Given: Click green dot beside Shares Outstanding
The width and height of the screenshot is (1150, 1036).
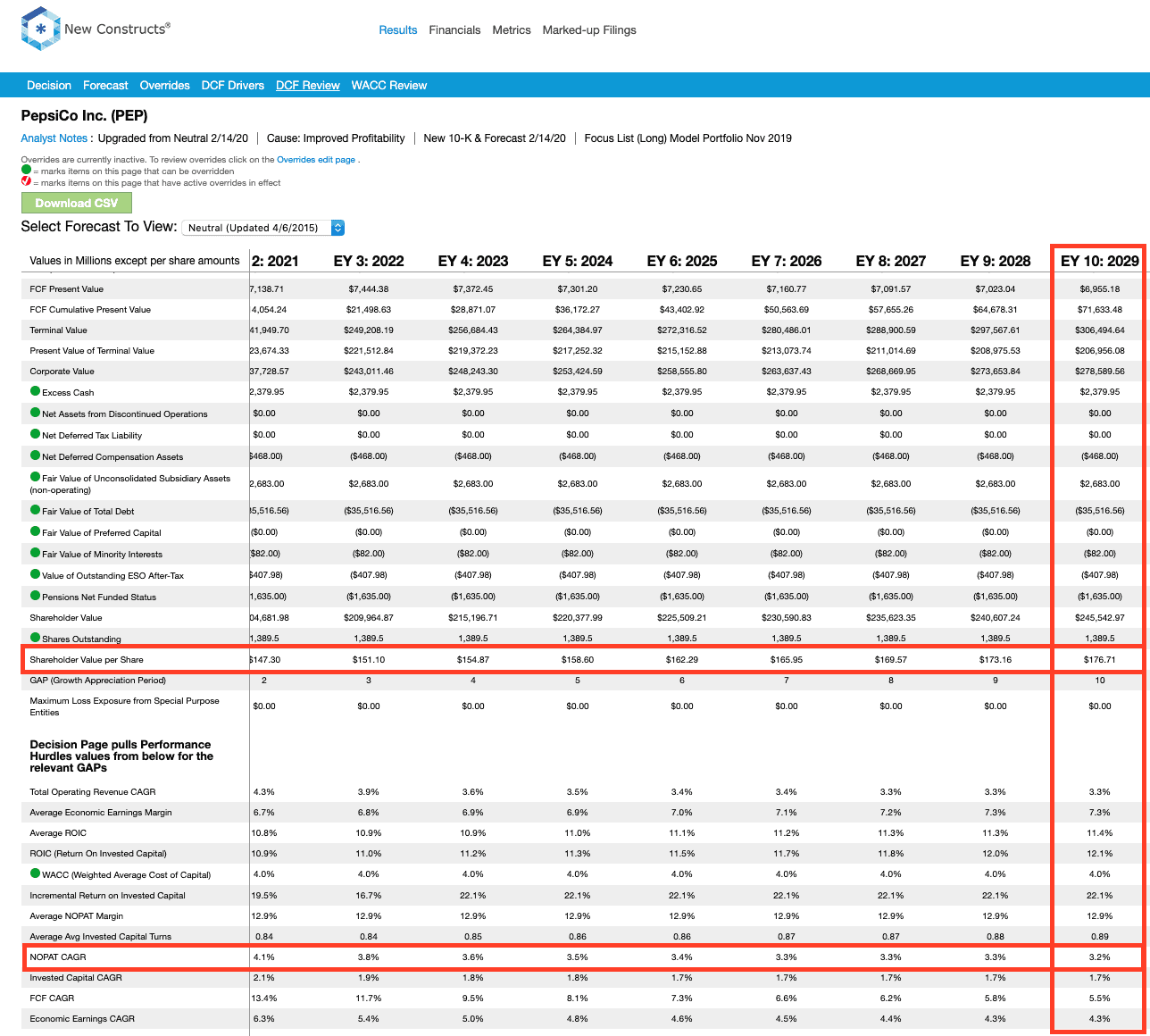Looking at the screenshot, I should 36,638.
